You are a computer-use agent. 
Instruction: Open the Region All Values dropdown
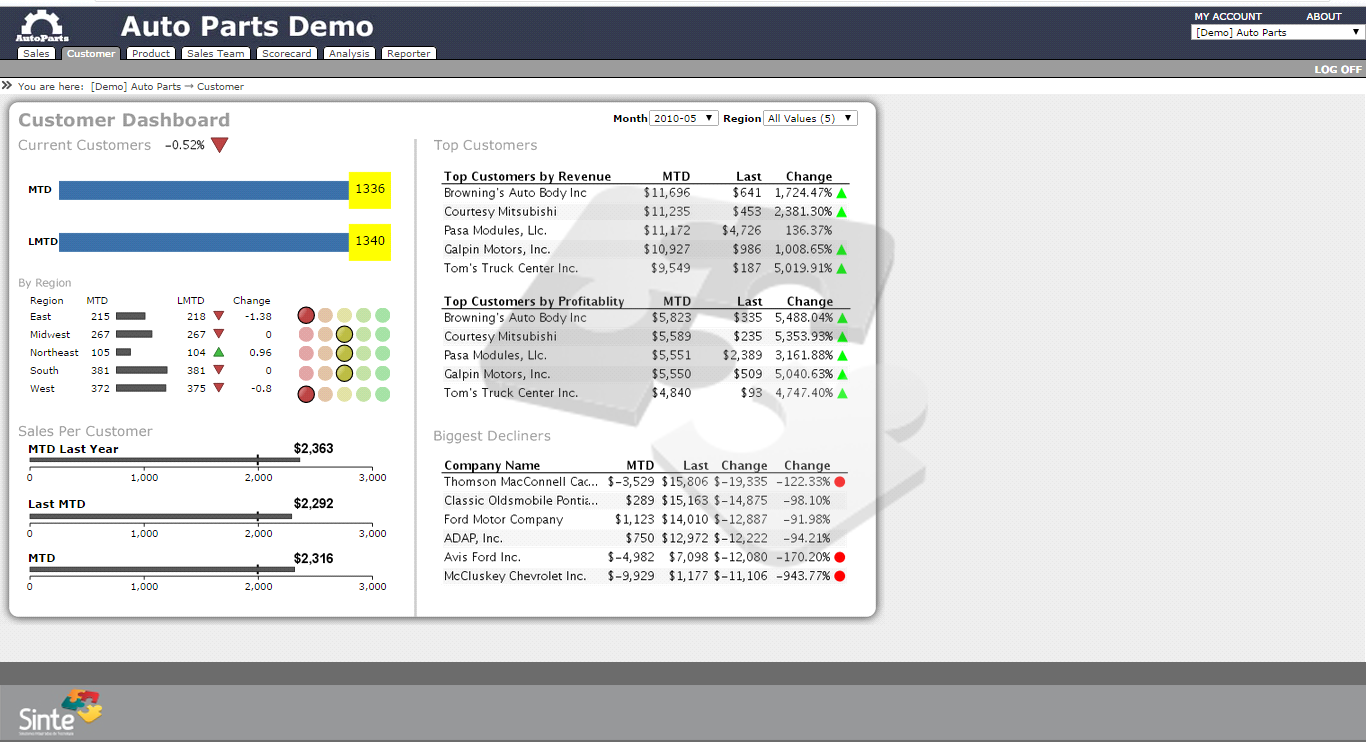tap(810, 118)
